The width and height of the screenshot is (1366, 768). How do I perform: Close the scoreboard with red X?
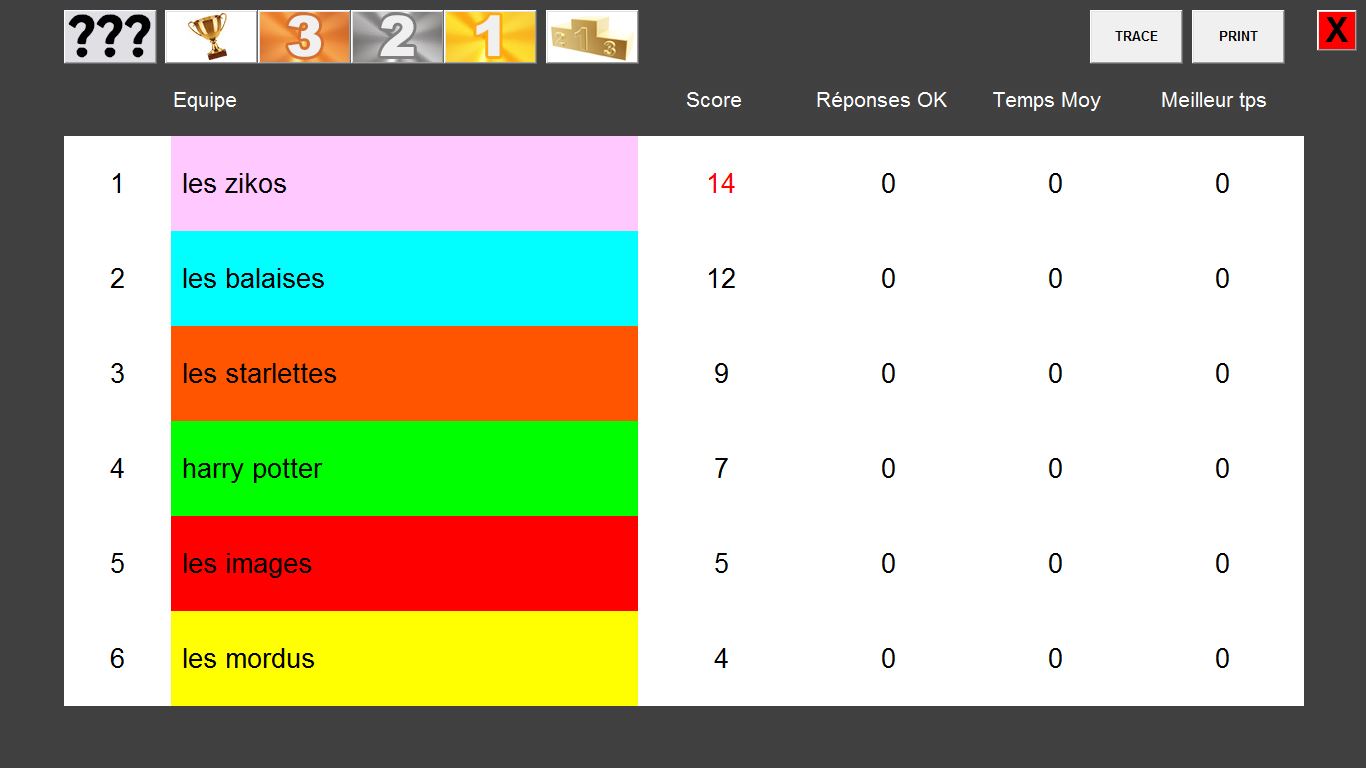coord(1336,31)
